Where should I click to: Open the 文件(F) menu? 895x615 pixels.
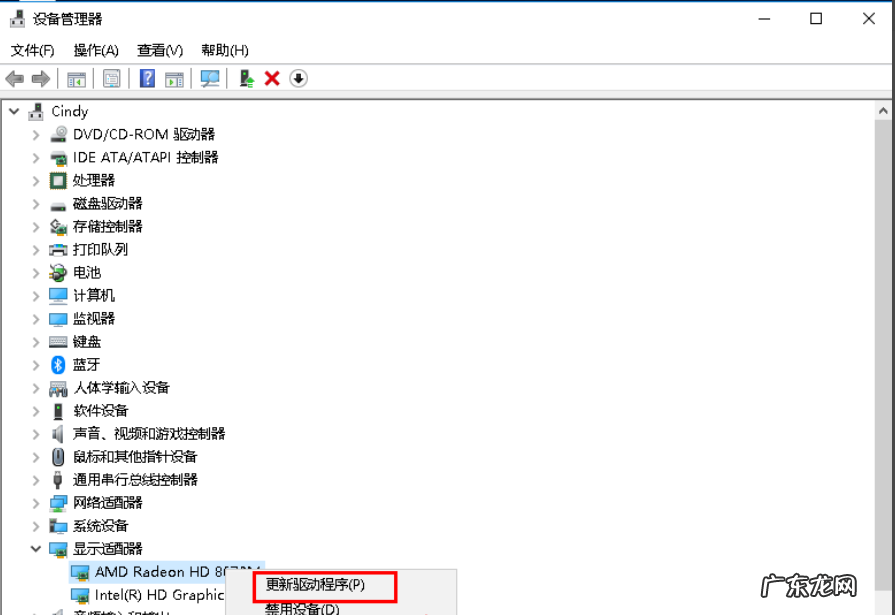tap(32, 50)
